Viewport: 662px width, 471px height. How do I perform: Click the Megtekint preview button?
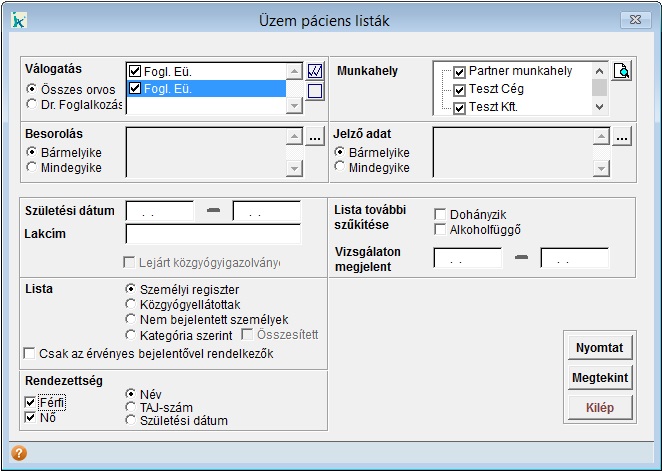pos(599,378)
